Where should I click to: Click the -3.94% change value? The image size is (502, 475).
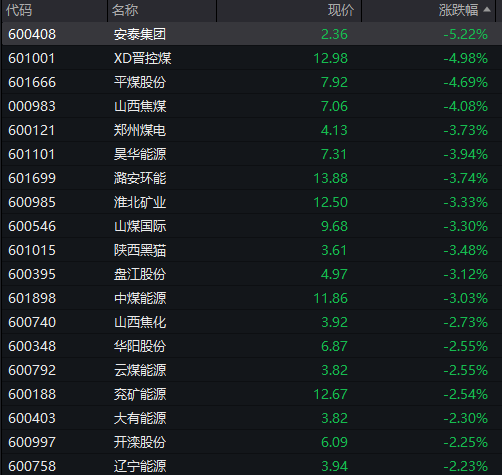(466, 154)
